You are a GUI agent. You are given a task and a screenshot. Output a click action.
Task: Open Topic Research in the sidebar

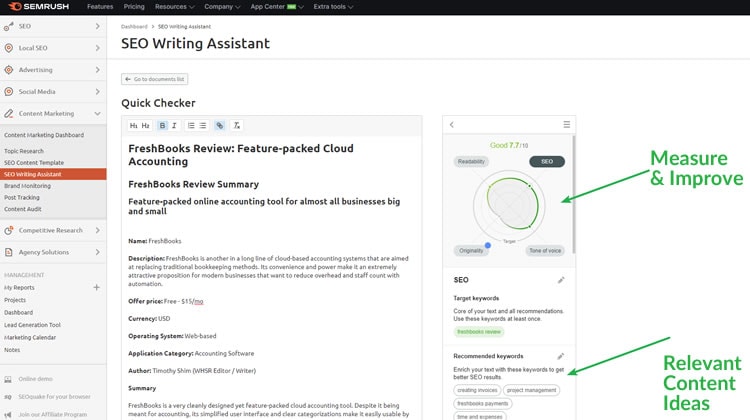(24, 151)
